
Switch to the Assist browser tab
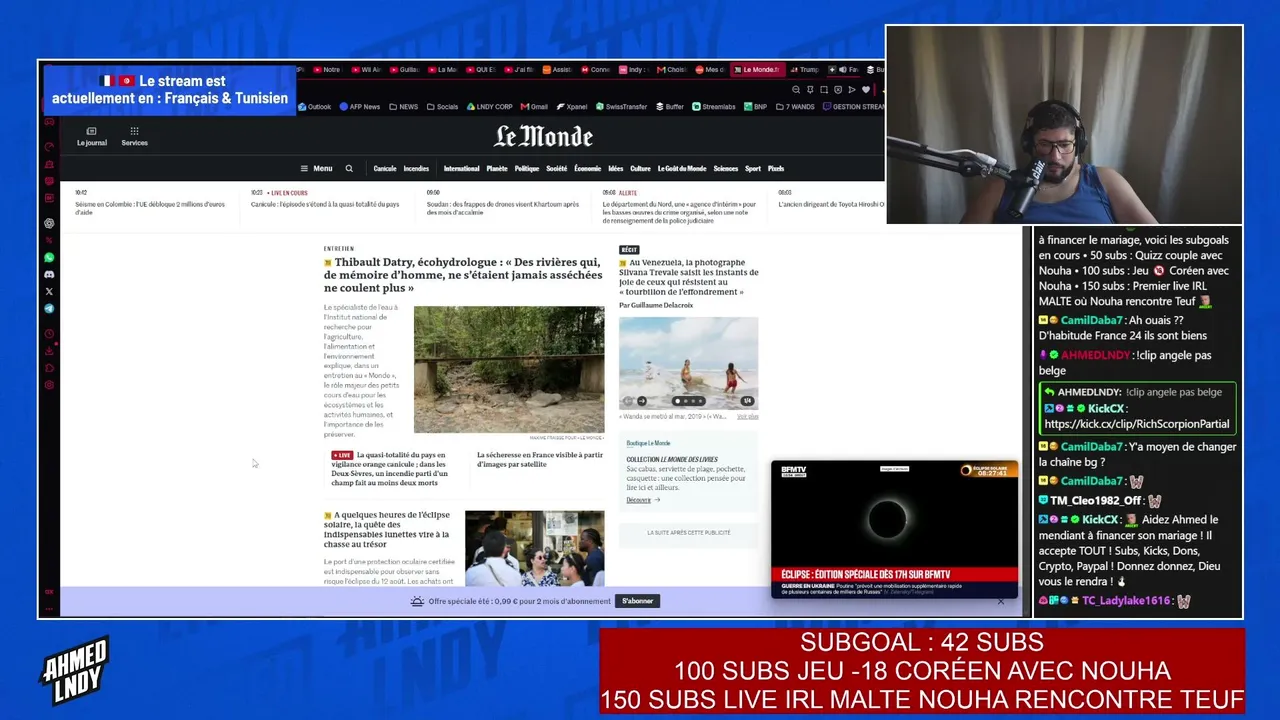tap(557, 70)
